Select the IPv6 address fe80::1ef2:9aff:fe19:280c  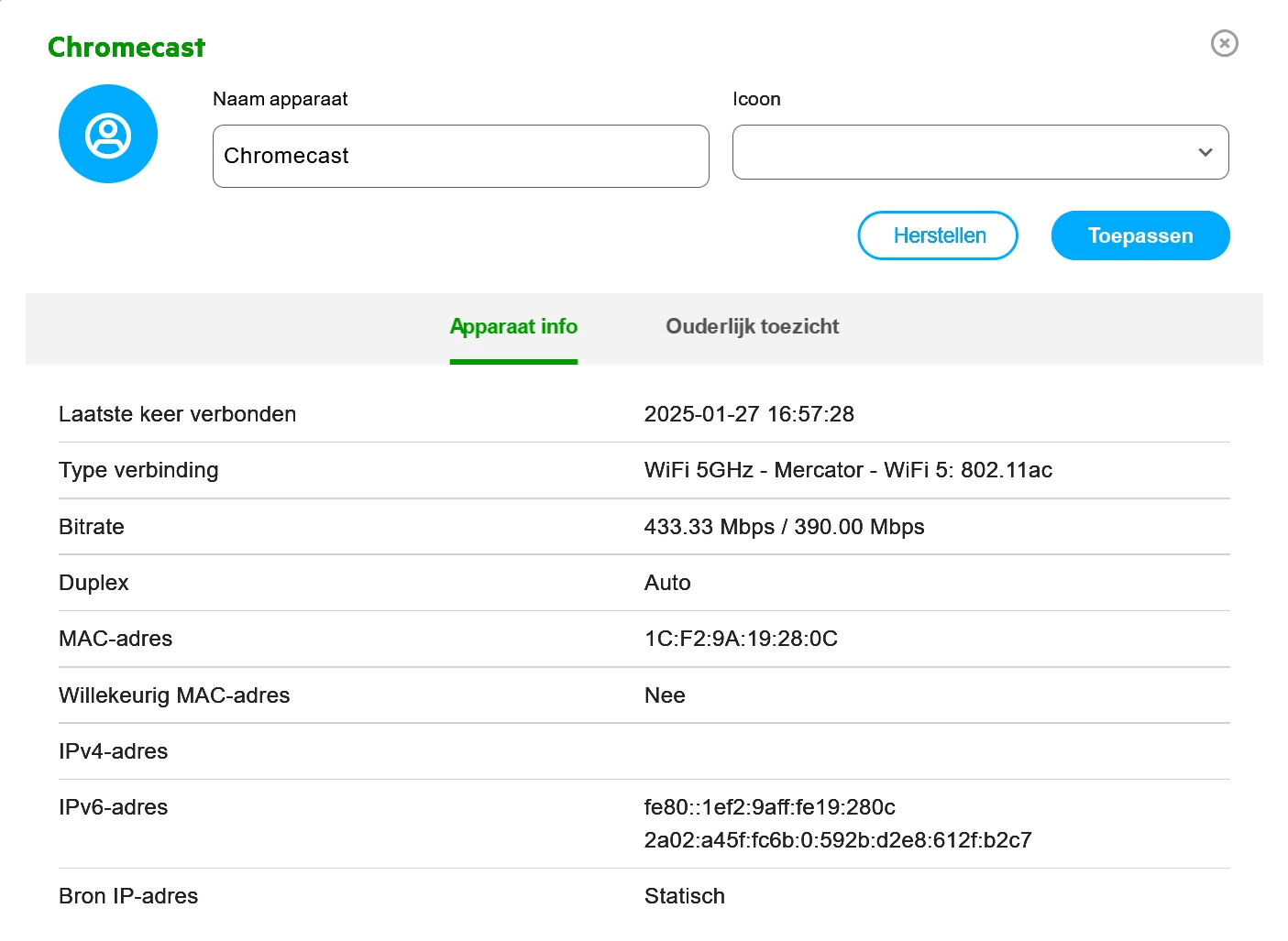[x=769, y=807]
